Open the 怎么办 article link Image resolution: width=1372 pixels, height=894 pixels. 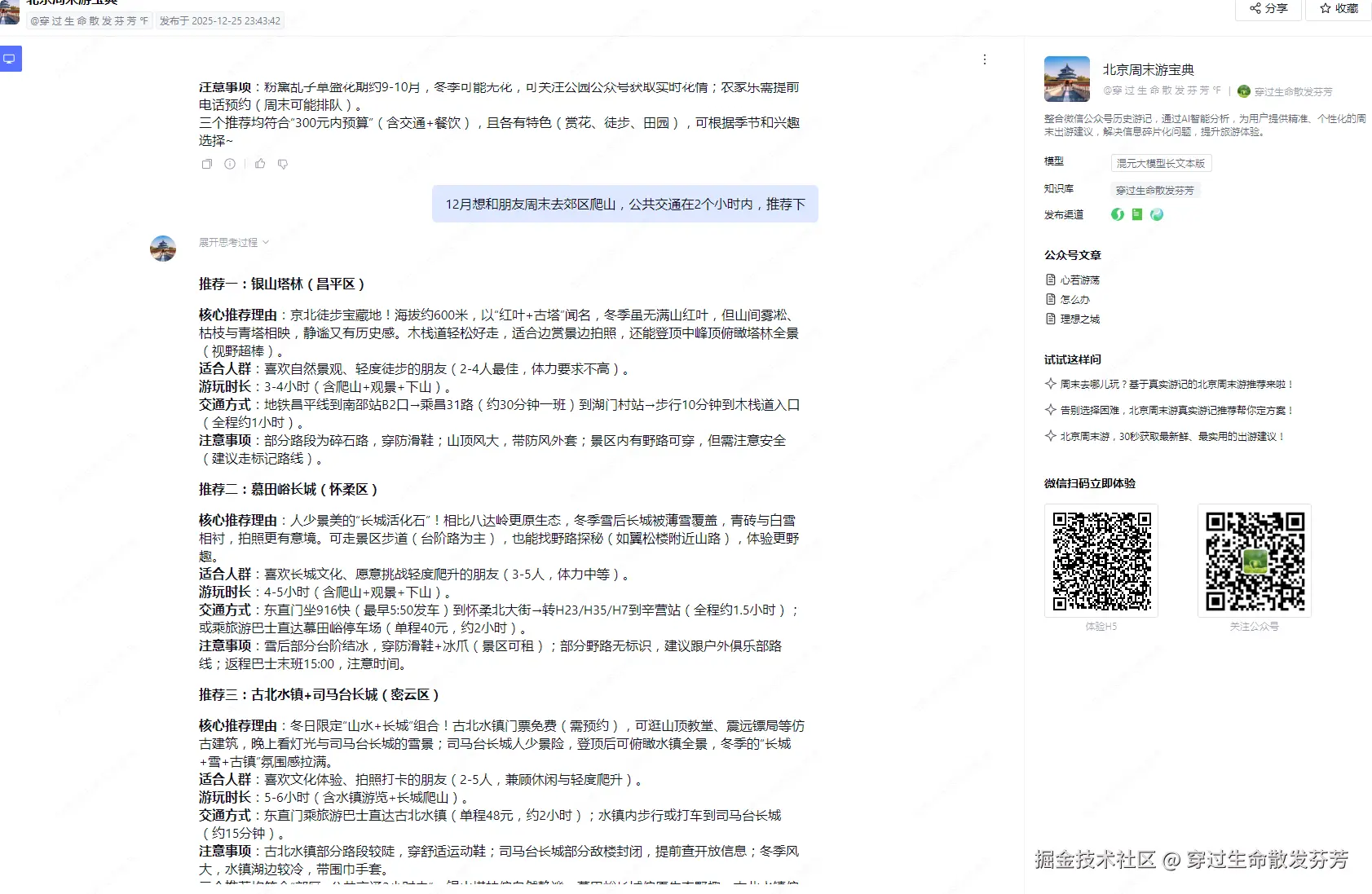point(1075,299)
